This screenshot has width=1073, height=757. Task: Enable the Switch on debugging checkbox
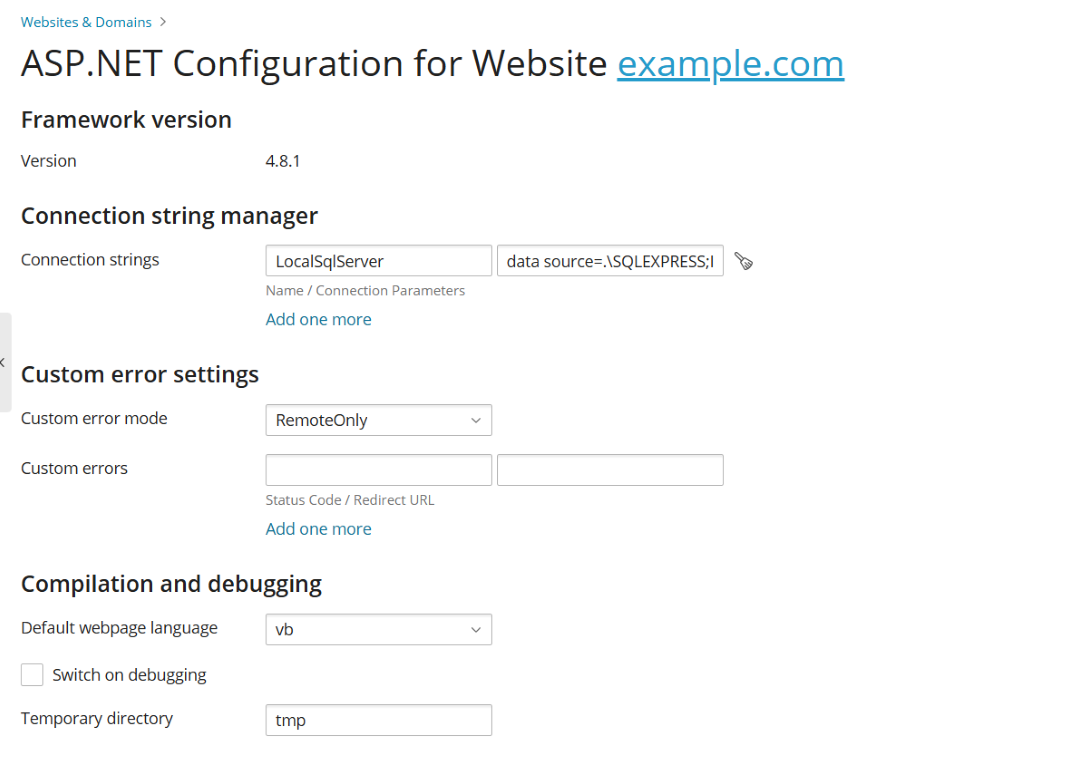click(32, 675)
